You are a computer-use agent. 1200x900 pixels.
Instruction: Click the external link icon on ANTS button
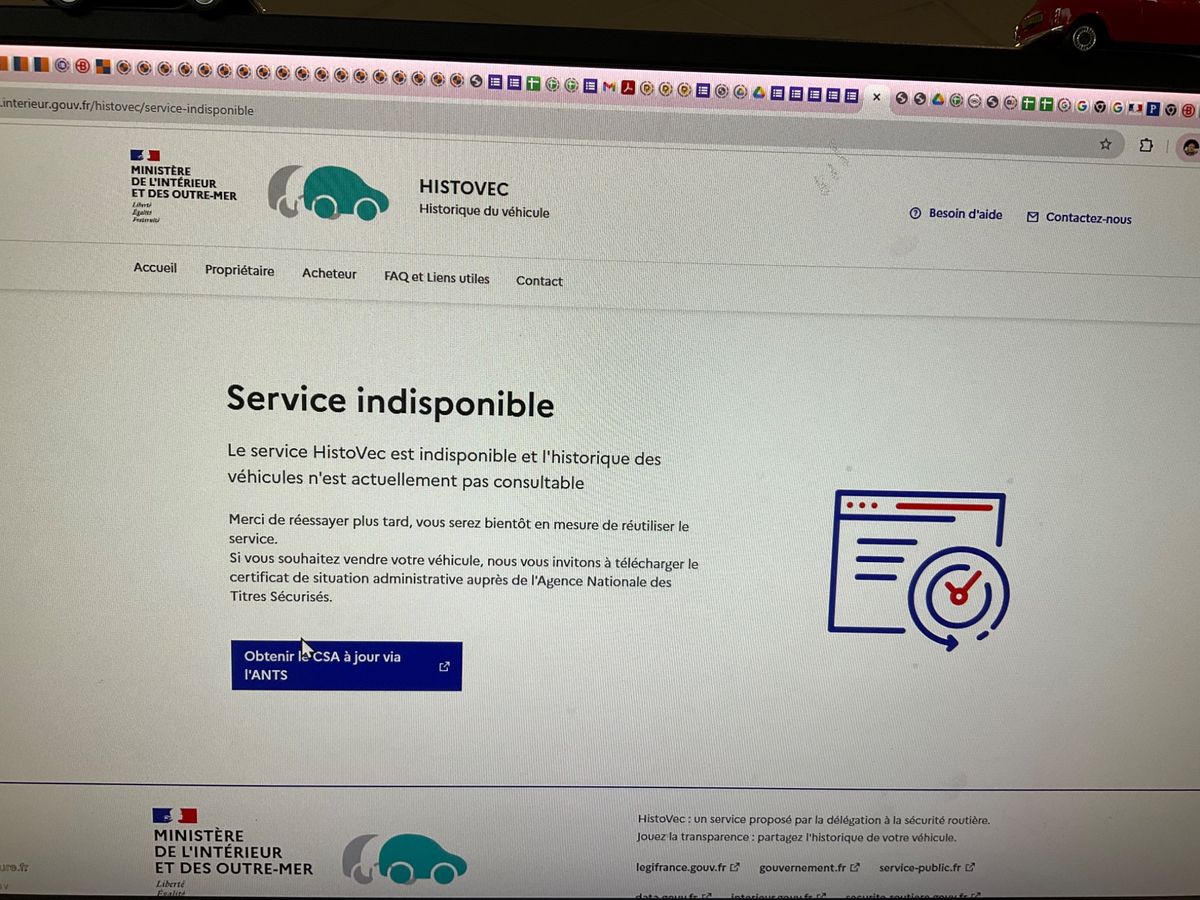[x=444, y=667]
